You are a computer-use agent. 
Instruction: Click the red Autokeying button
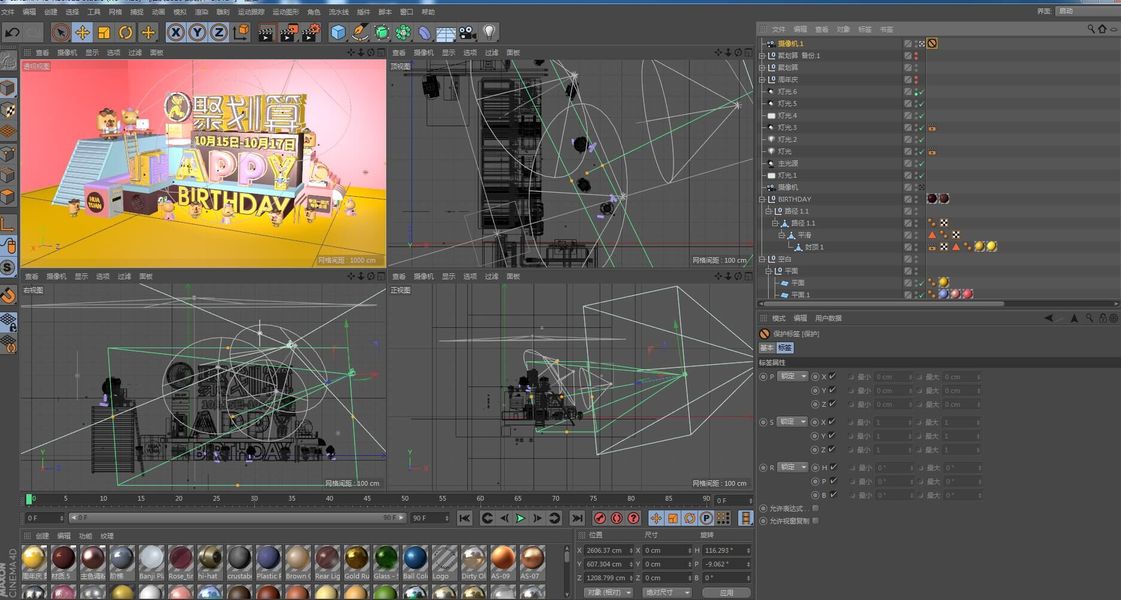tap(617, 518)
